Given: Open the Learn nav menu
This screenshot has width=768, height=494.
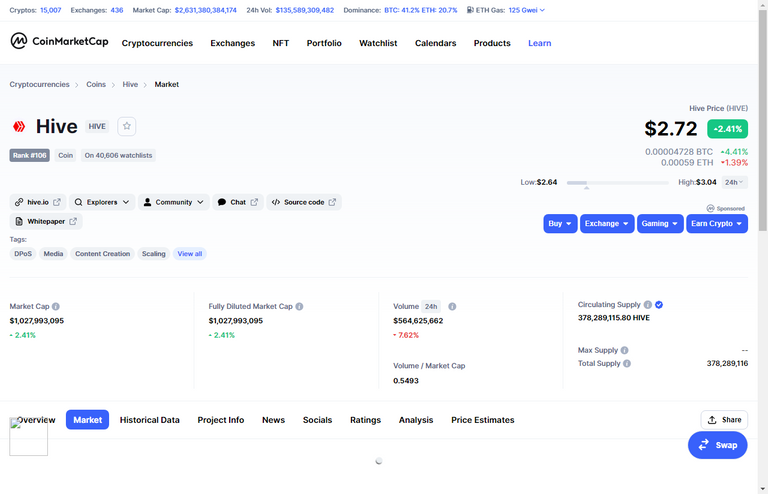Looking at the screenshot, I should pyautogui.click(x=539, y=43).
